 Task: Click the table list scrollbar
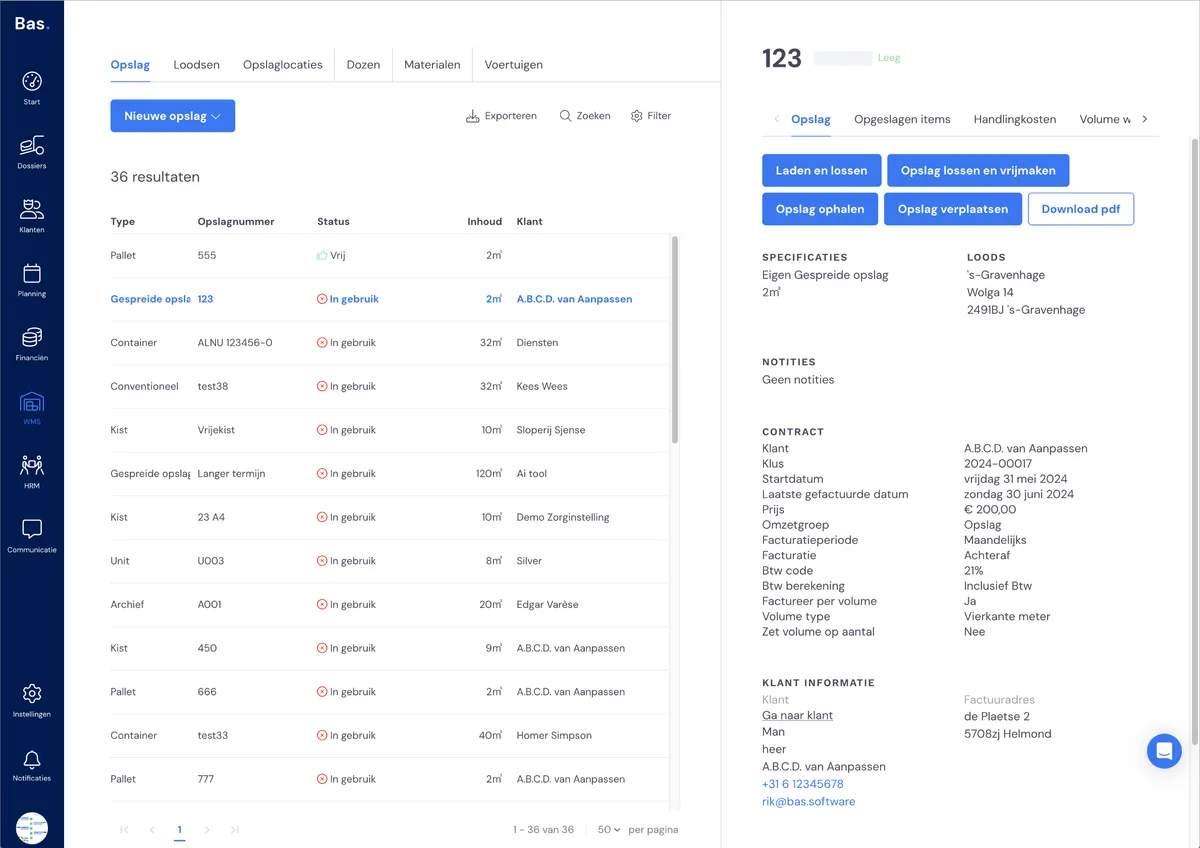click(x=675, y=340)
